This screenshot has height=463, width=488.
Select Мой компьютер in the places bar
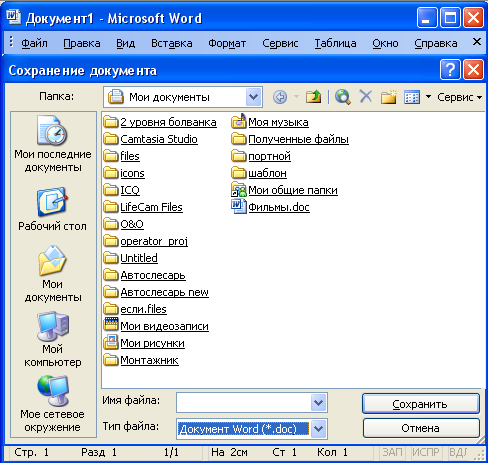coord(52,339)
